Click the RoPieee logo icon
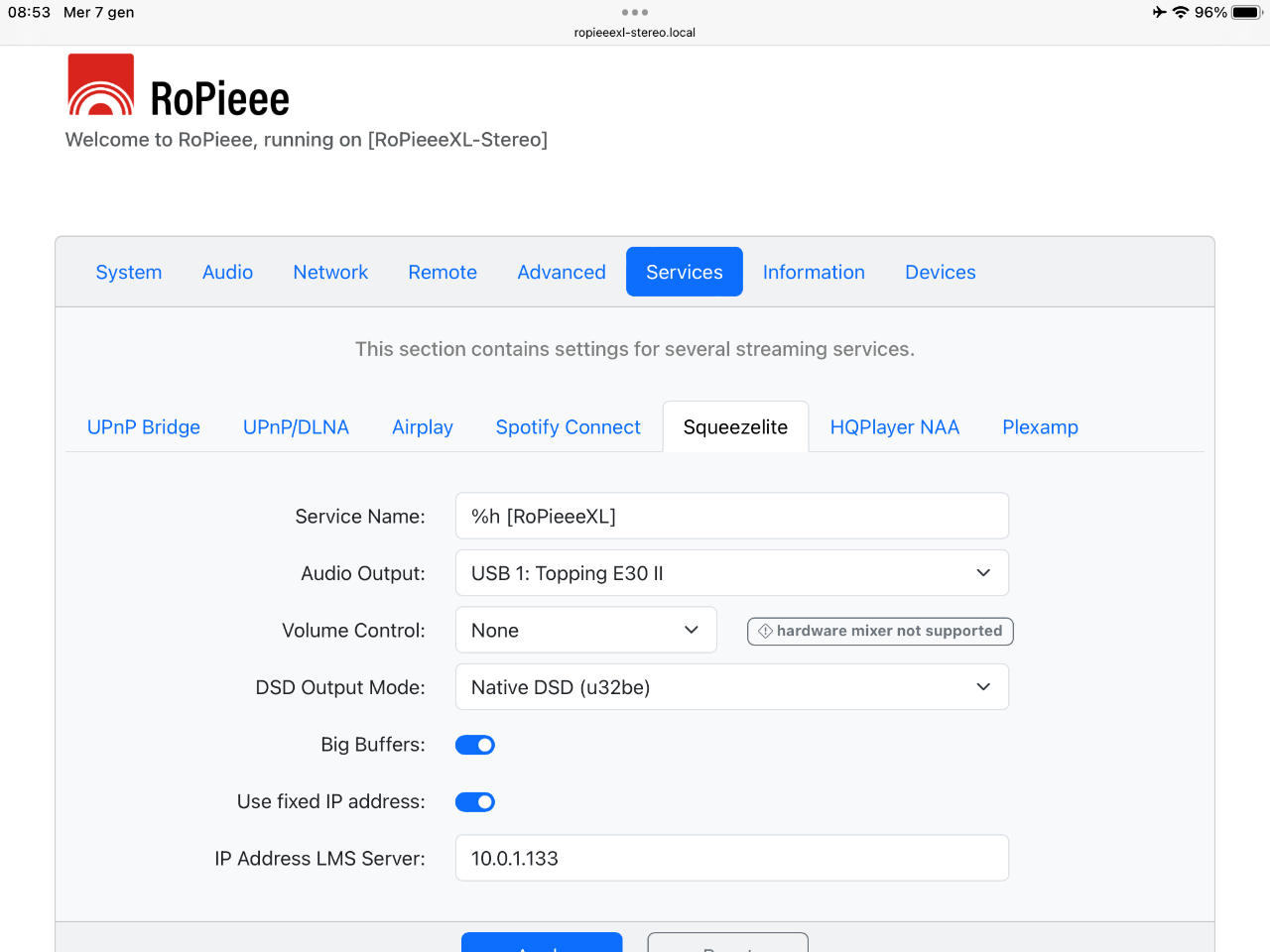 (x=100, y=85)
